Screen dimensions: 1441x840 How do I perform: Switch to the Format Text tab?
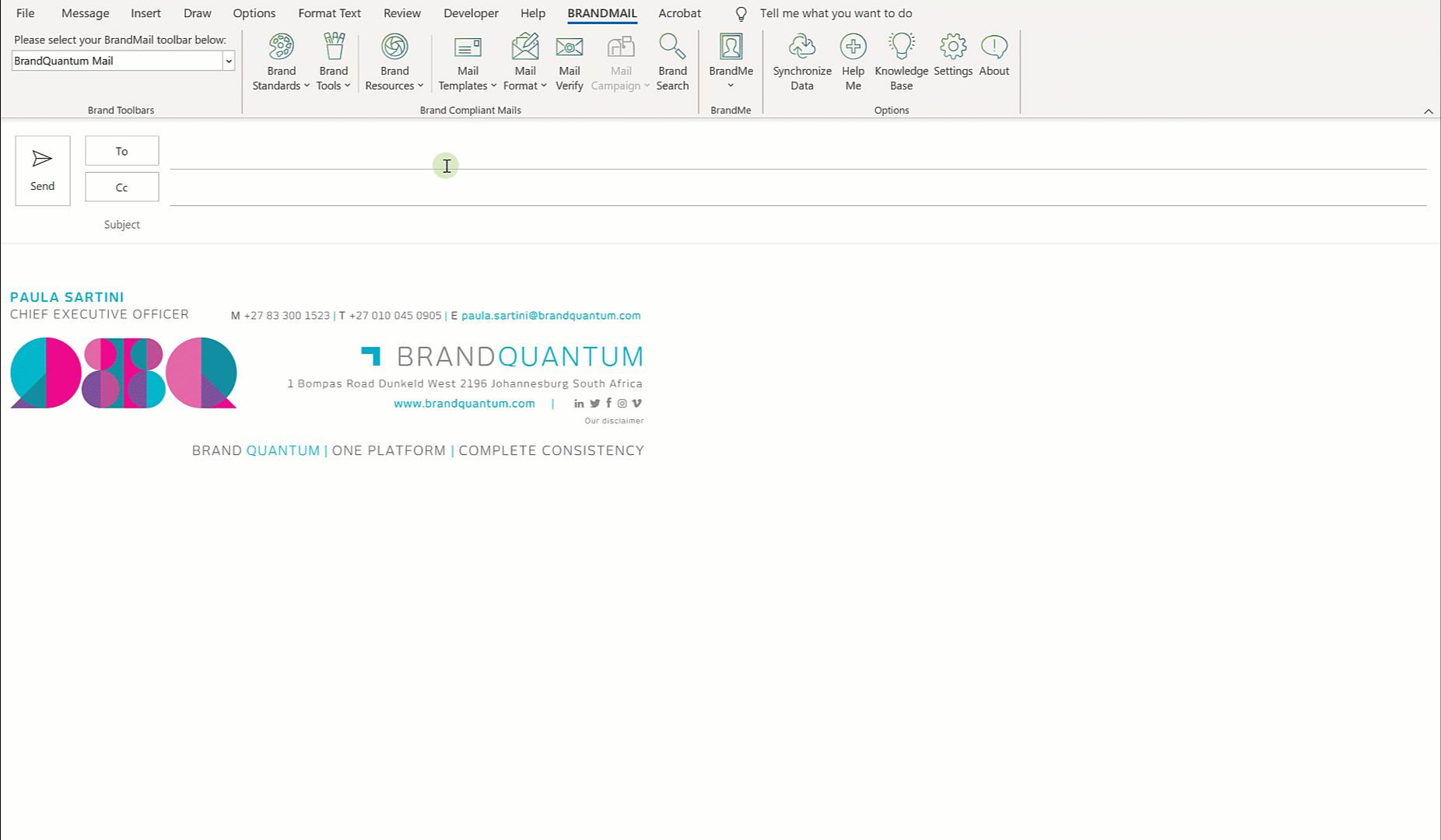pos(330,13)
